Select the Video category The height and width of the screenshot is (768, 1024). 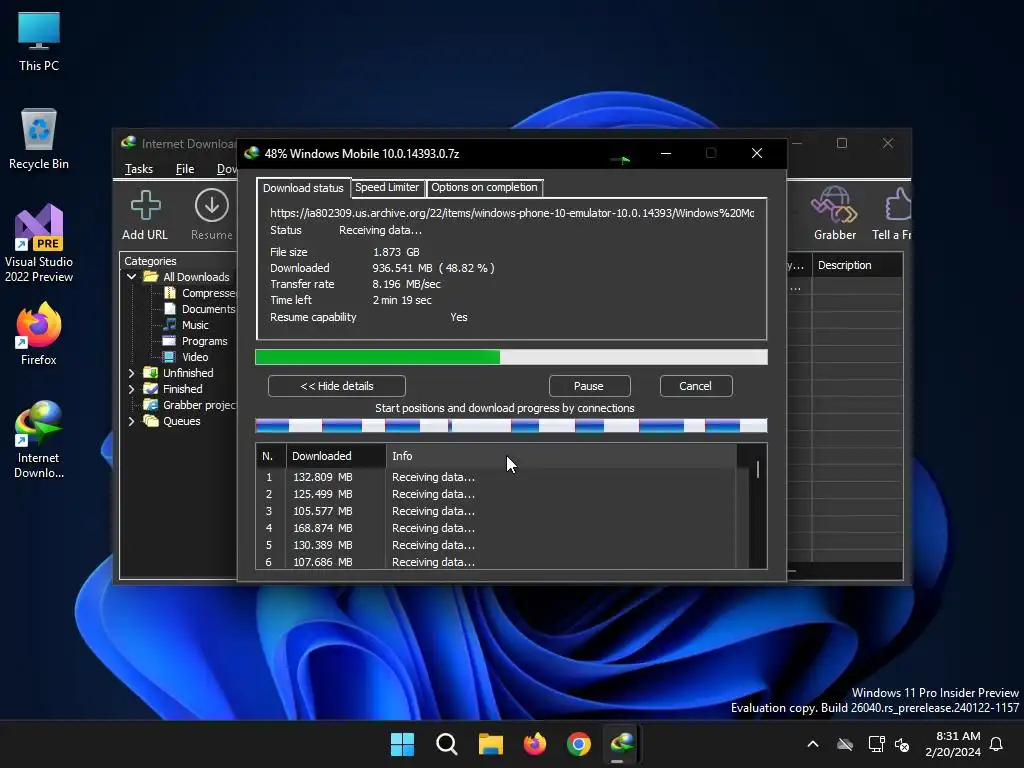(x=186, y=357)
